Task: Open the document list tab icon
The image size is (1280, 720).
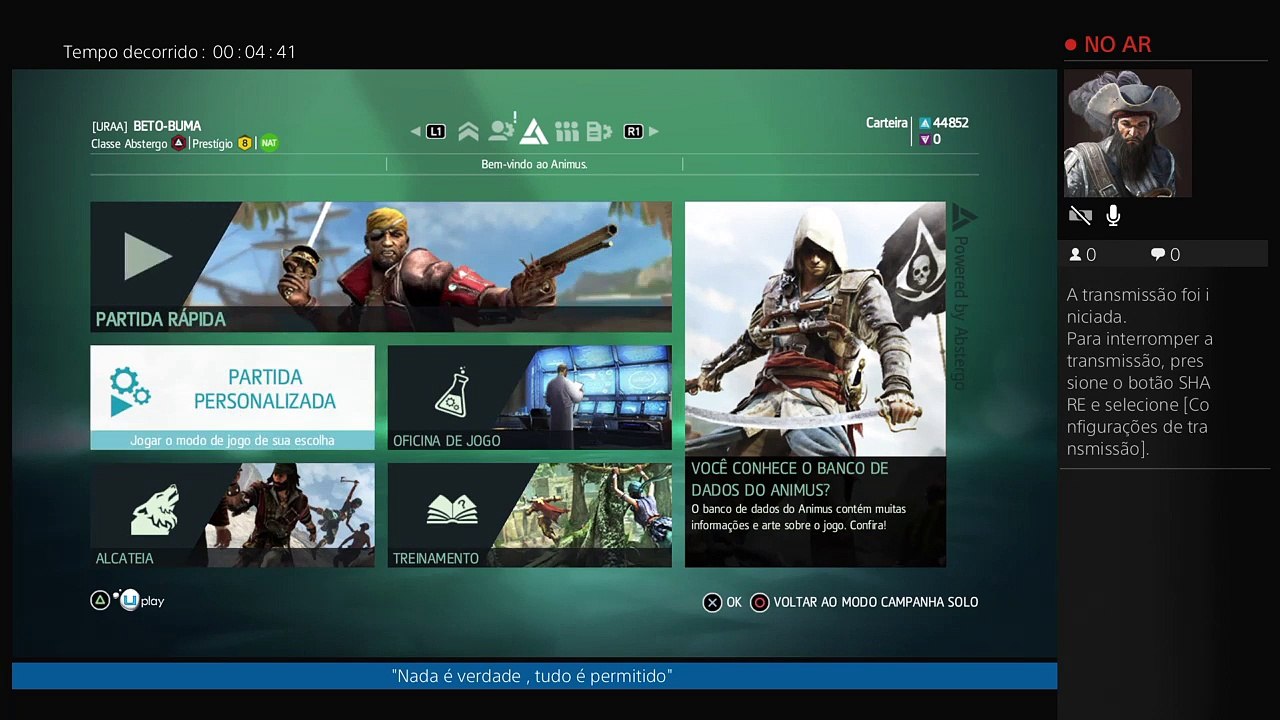Action: click(x=599, y=131)
